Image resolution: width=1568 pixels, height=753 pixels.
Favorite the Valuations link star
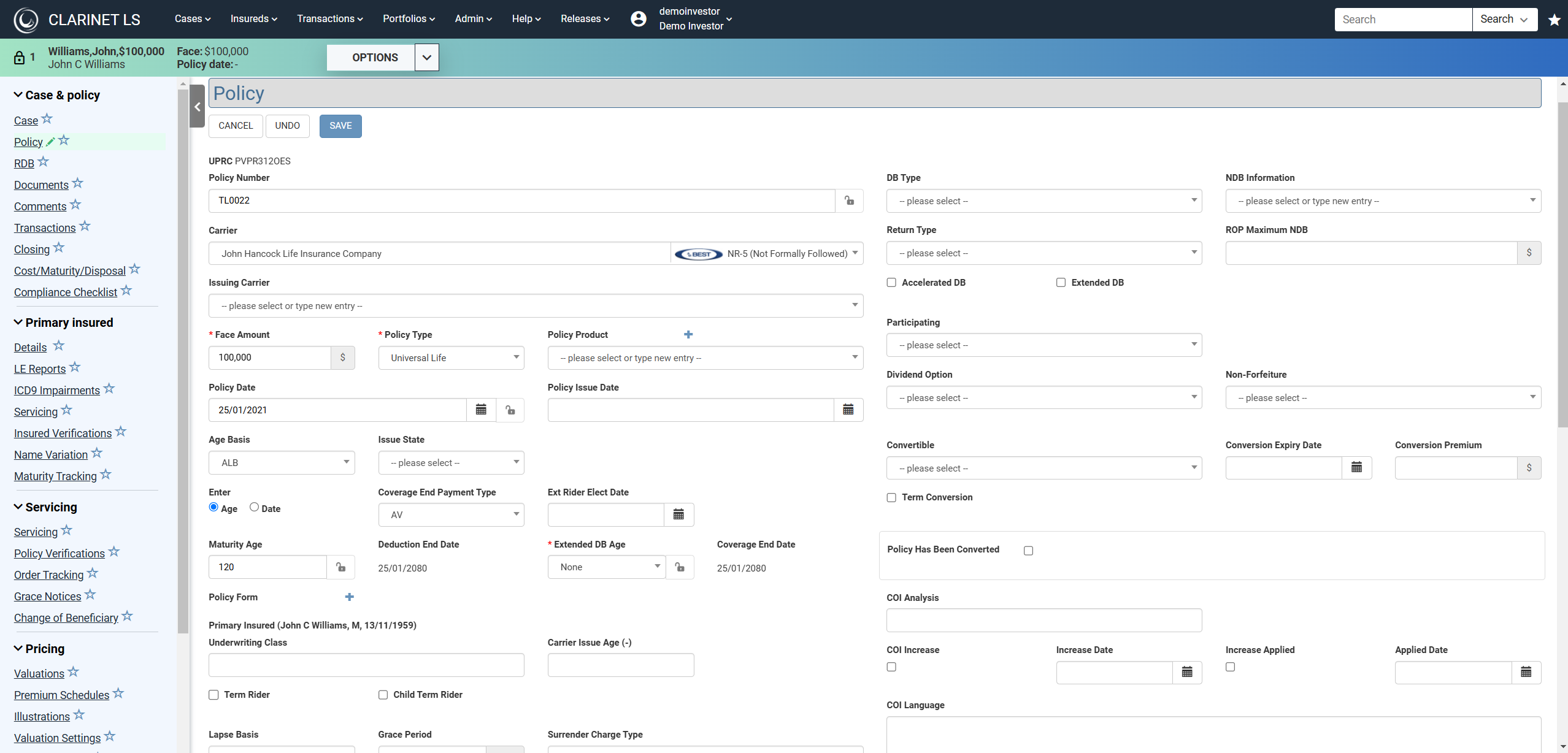(x=74, y=672)
